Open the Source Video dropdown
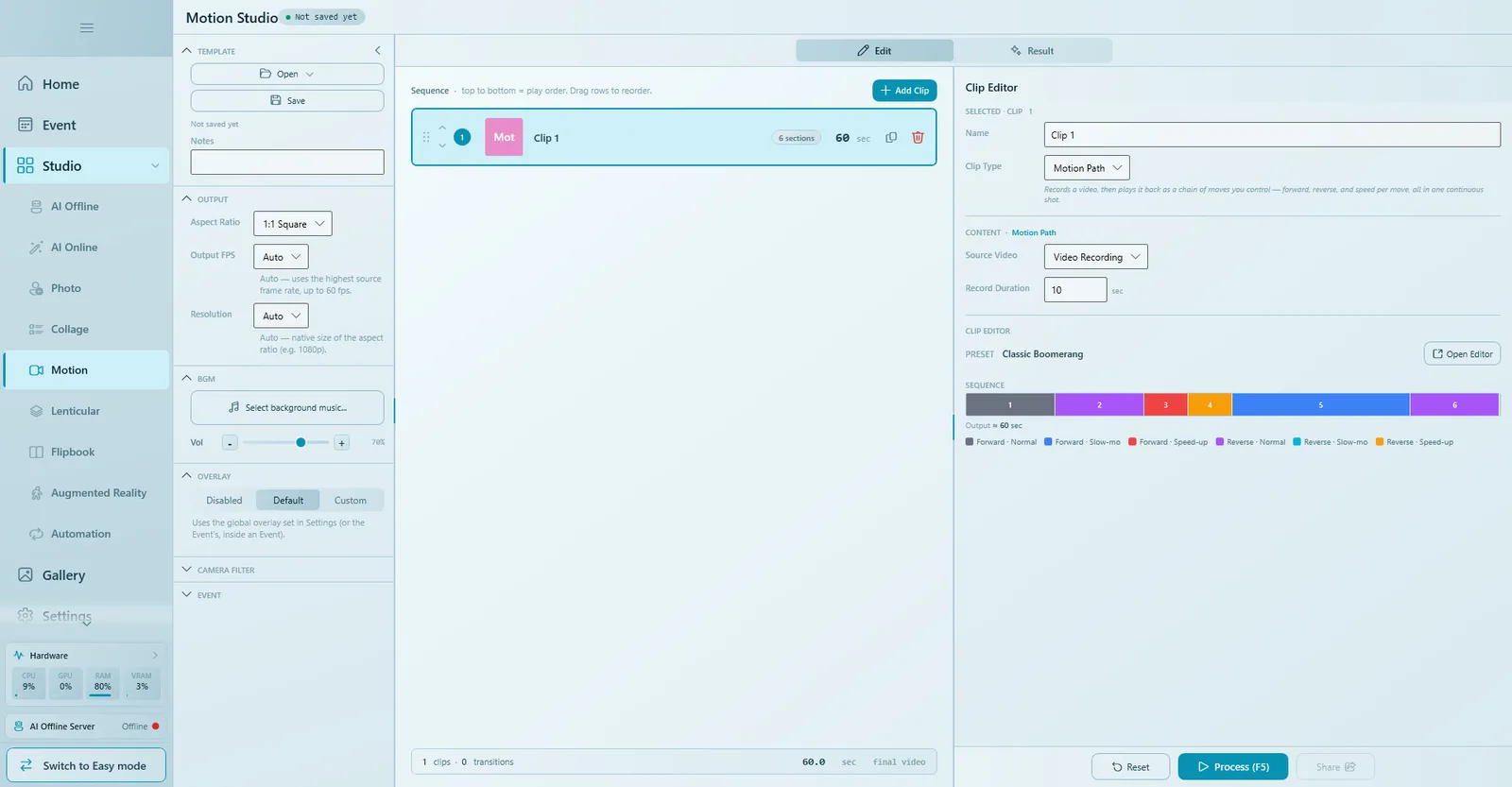This screenshot has height=787, width=1512. pos(1095,257)
